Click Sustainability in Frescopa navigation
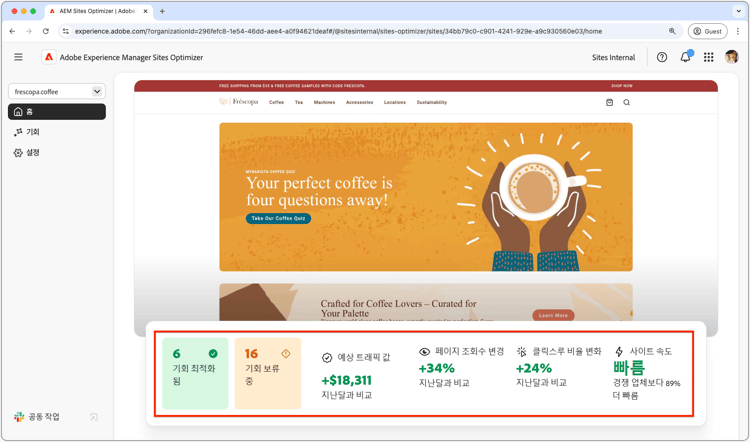The height and width of the screenshot is (442, 750). 431,102
